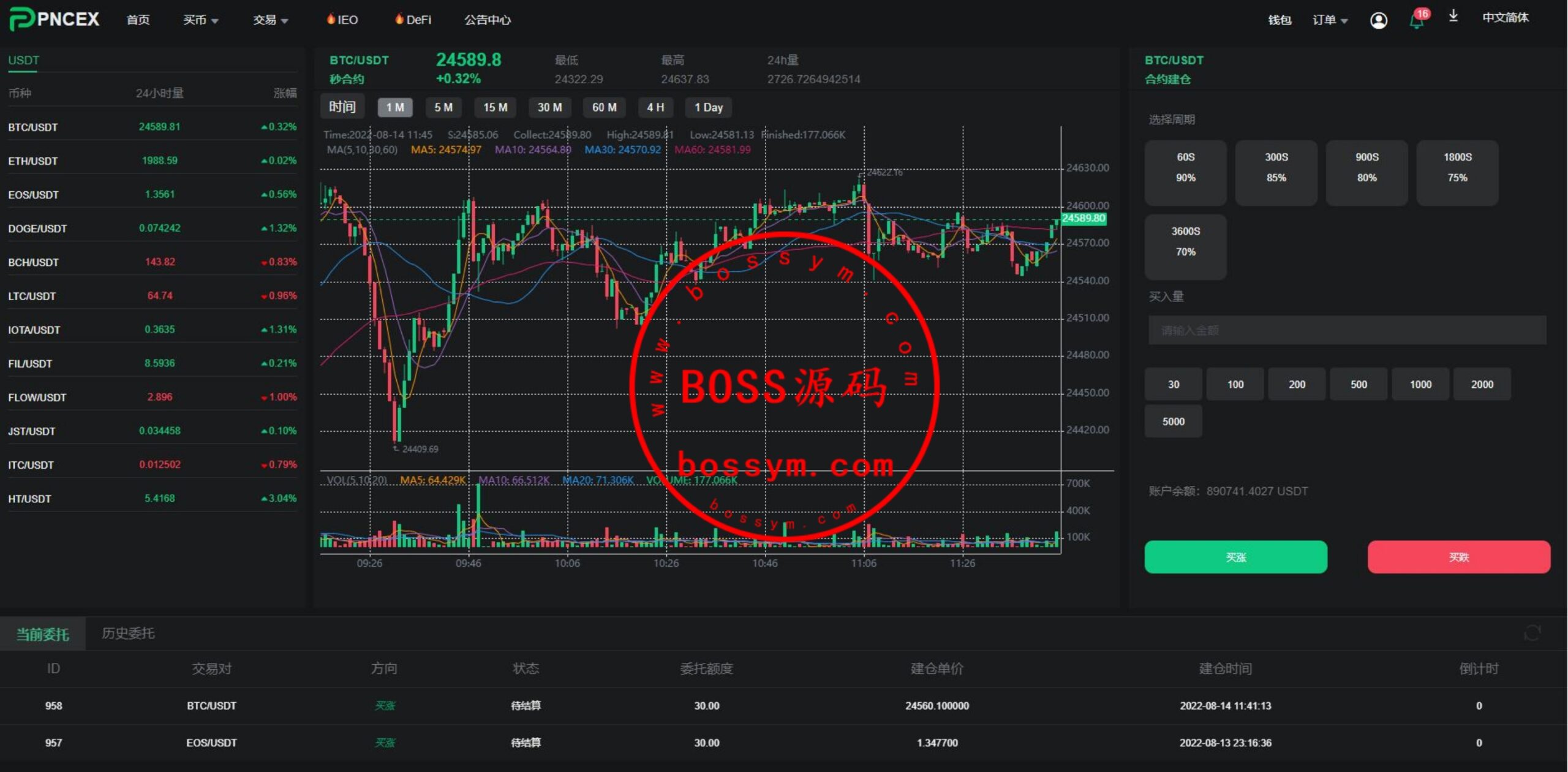Screen dimensions: 1568x772
Task: Choose the 900S 80% period
Action: (1366, 172)
